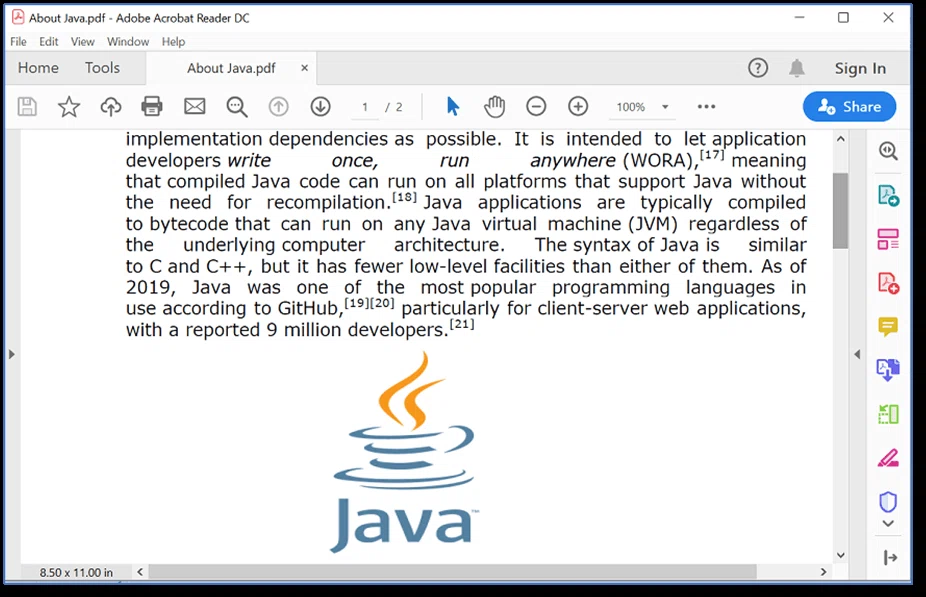The height and width of the screenshot is (597, 926).
Task: Open search tool in right pane
Action: click(888, 151)
